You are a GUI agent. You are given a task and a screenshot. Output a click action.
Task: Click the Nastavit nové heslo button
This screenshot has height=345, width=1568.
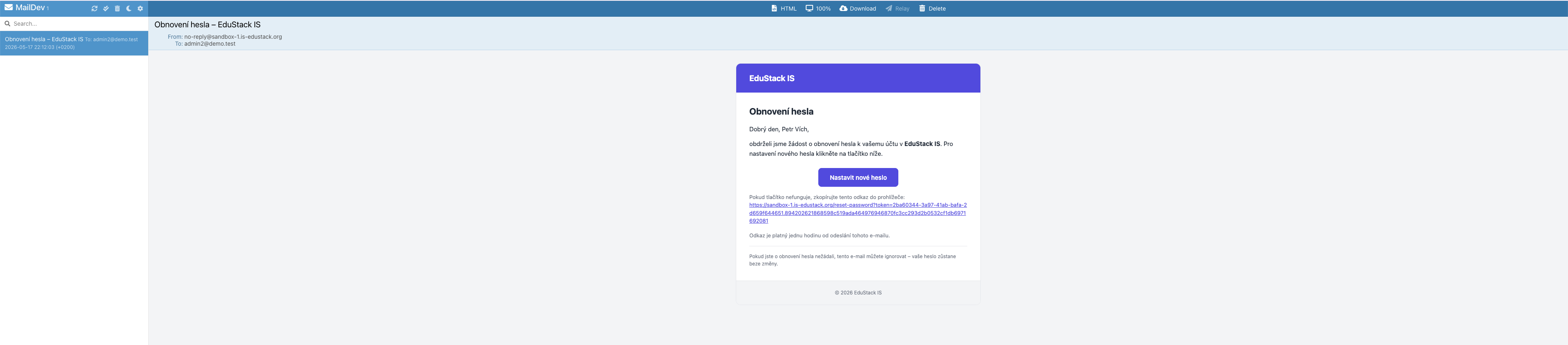(x=857, y=177)
